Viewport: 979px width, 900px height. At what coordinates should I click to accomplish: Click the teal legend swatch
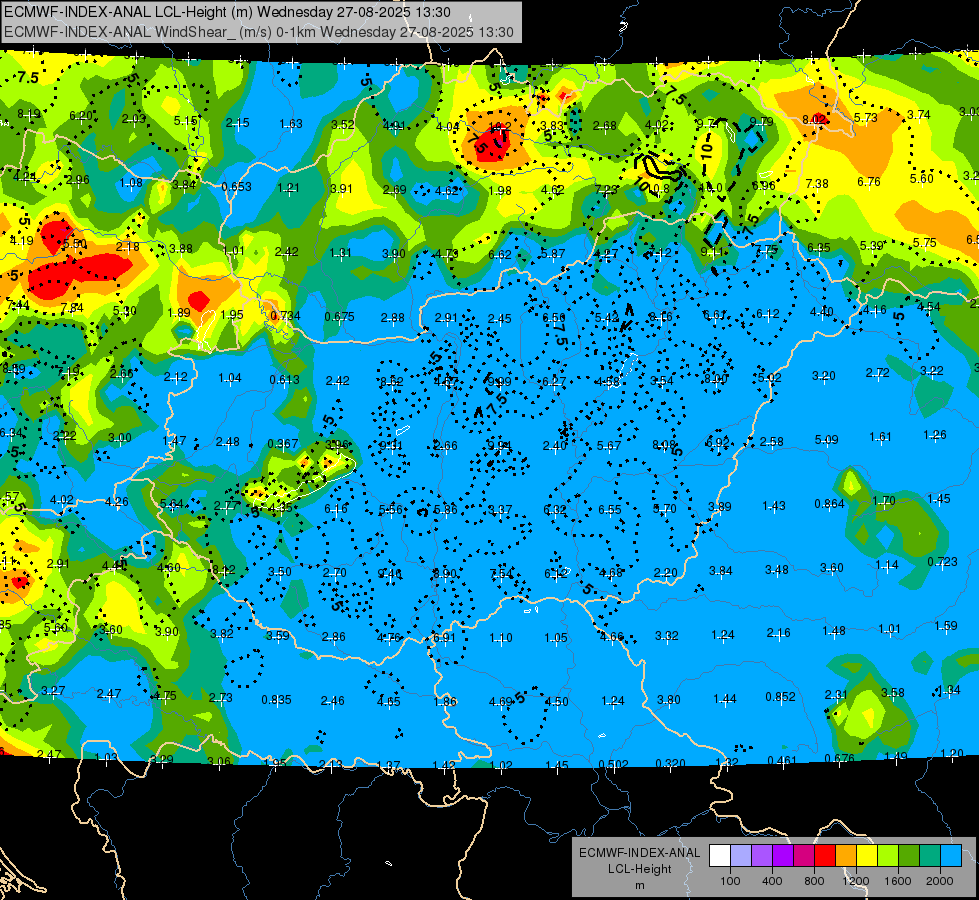(x=930, y=856)
